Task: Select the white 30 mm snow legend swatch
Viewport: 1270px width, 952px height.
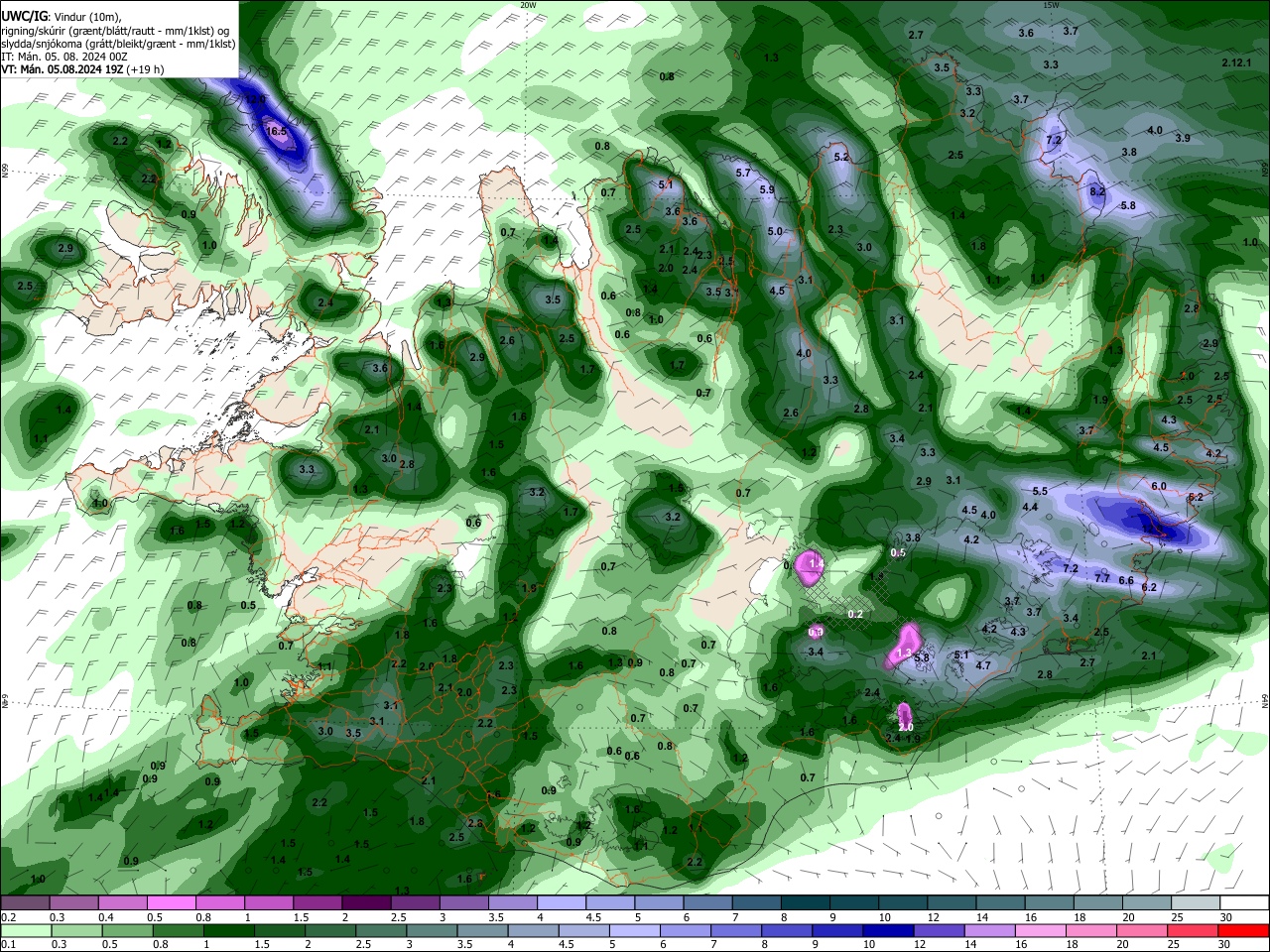Action: click(x=1245, y=903)
